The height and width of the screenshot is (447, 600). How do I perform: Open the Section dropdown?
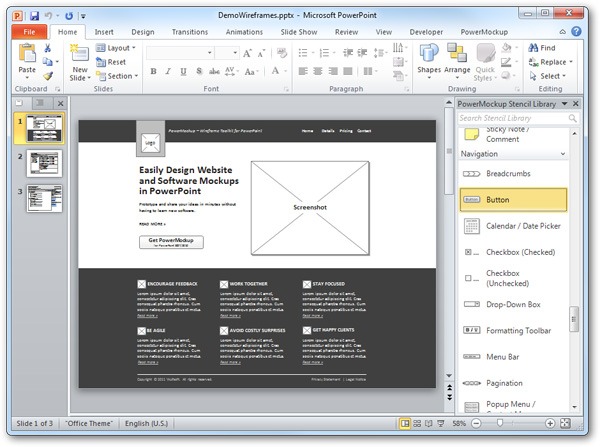point(117,76)
